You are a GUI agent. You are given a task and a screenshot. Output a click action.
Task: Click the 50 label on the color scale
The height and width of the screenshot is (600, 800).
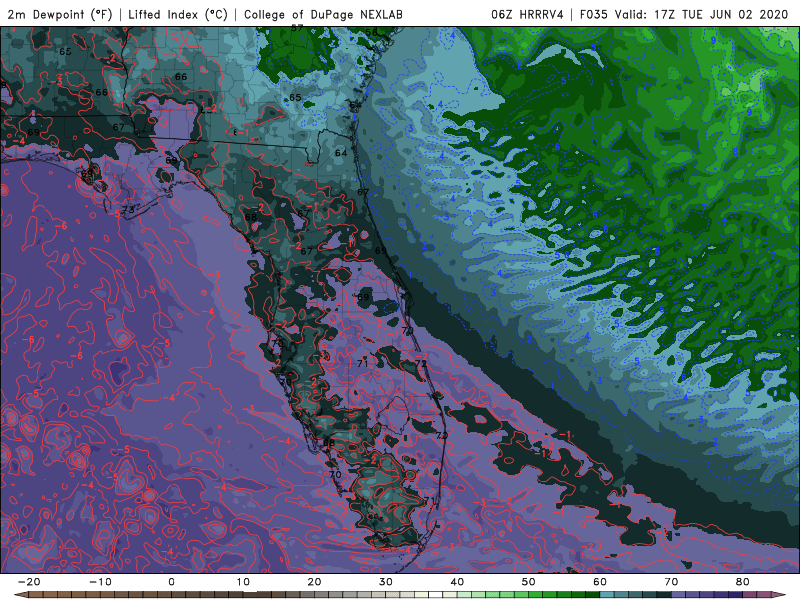529,582
